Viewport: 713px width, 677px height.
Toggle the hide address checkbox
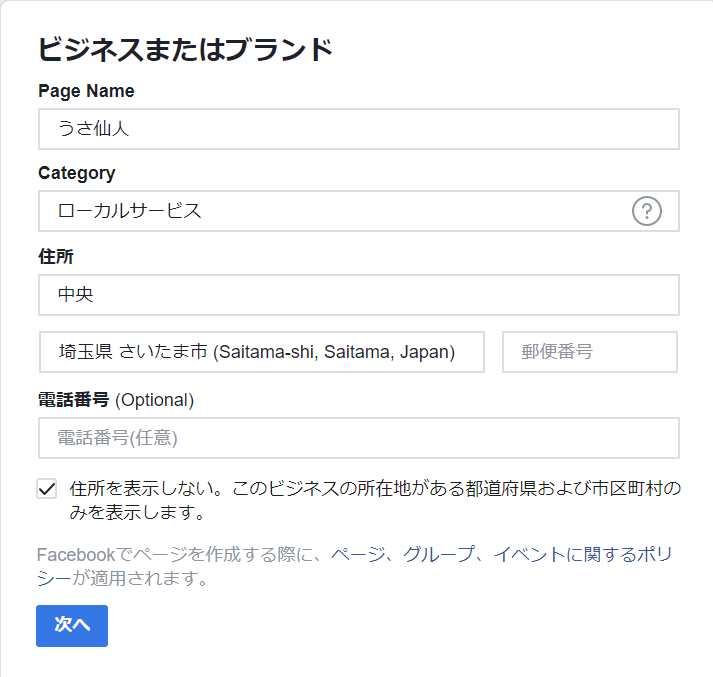pos(46,489)
